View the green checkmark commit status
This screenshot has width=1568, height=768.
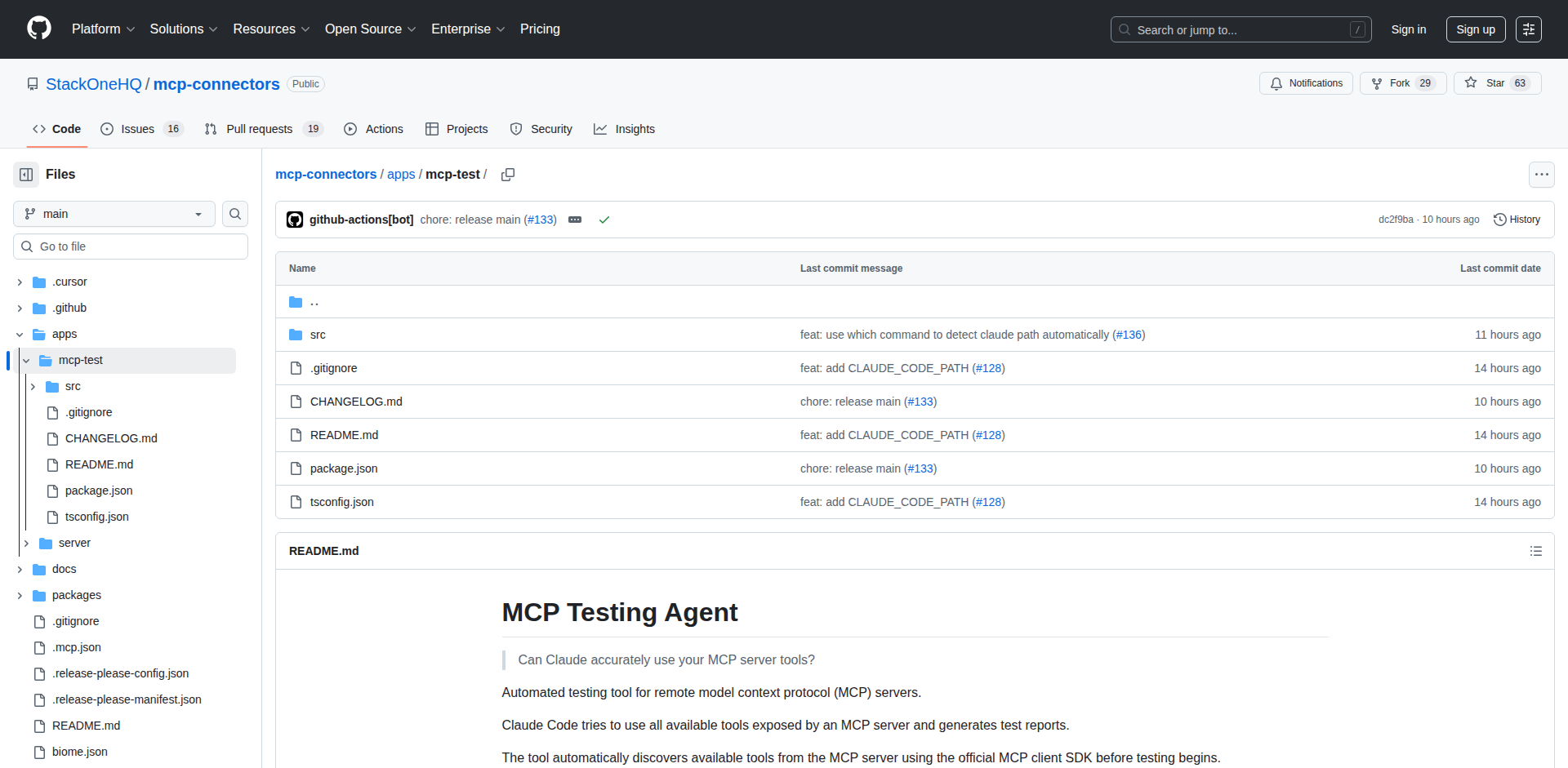pyautogui.click(x=604, y=220)
